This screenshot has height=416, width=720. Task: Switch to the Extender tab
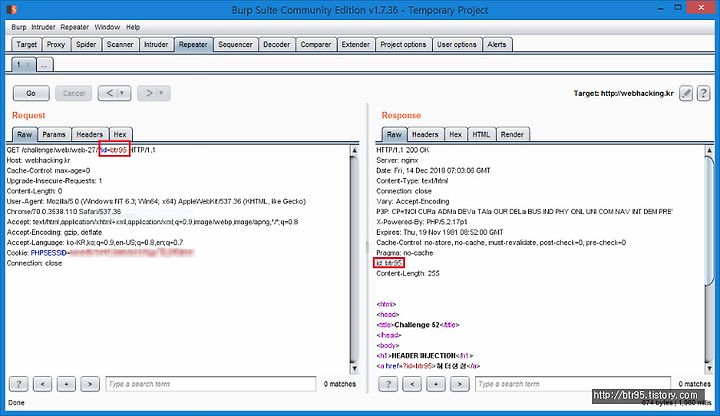(x=356, y=45)
